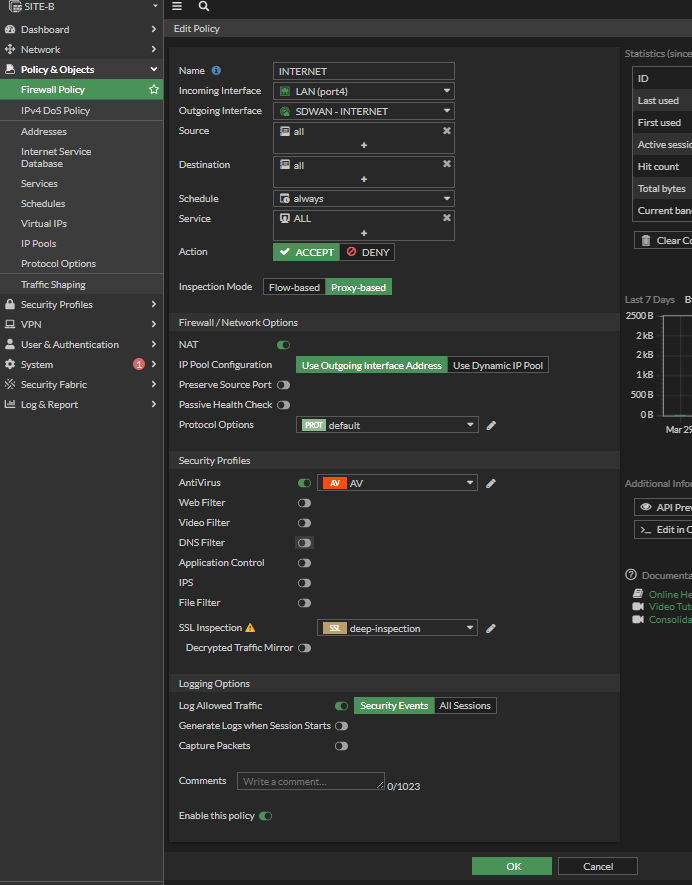
Task: Open the Incoming Interface dropdown
Action: coord(364,91)
